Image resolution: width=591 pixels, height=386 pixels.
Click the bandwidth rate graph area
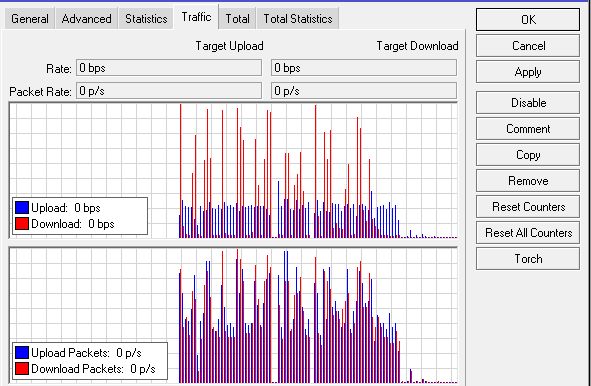233,170
